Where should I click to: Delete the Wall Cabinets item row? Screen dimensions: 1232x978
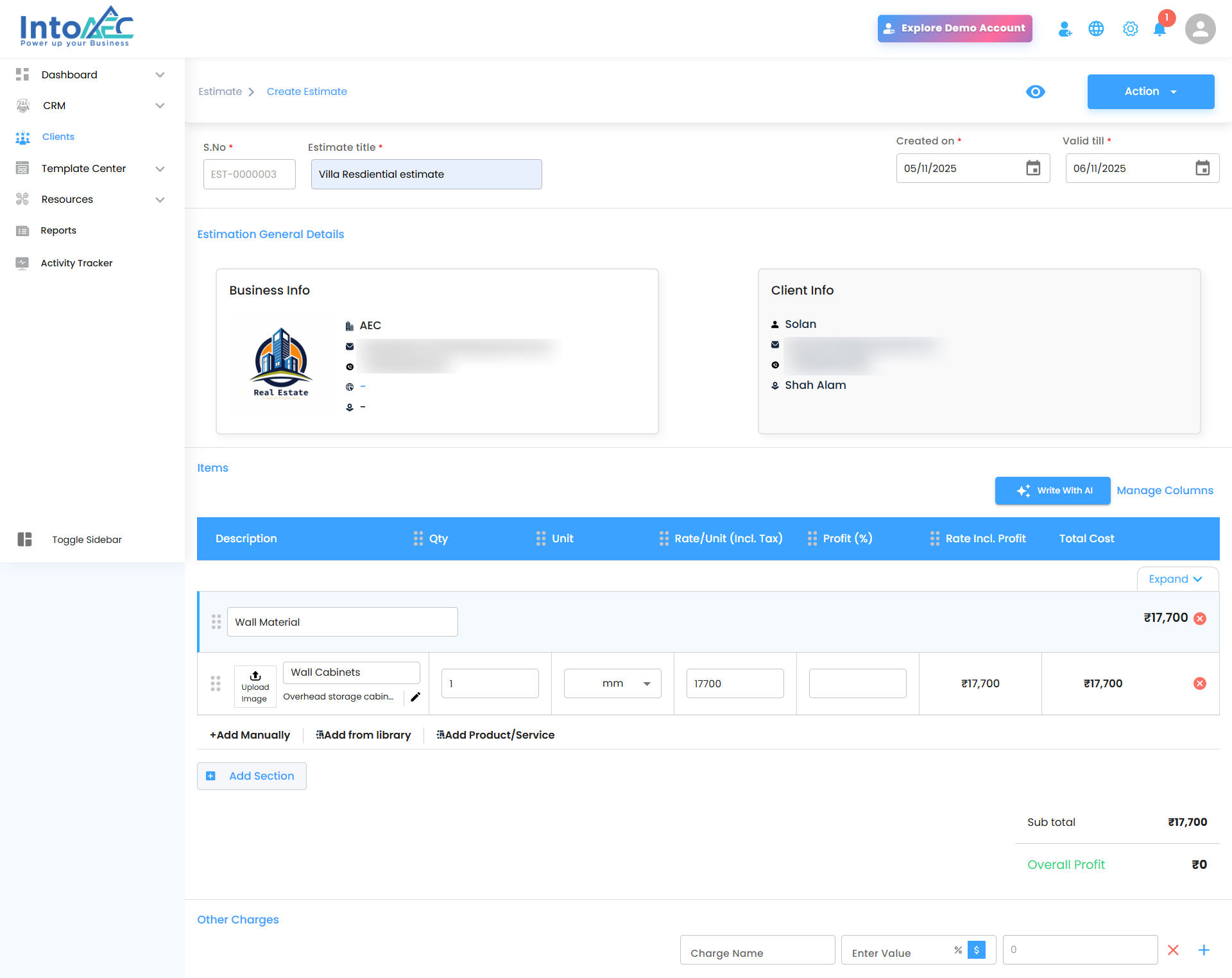click(1199, 683)
